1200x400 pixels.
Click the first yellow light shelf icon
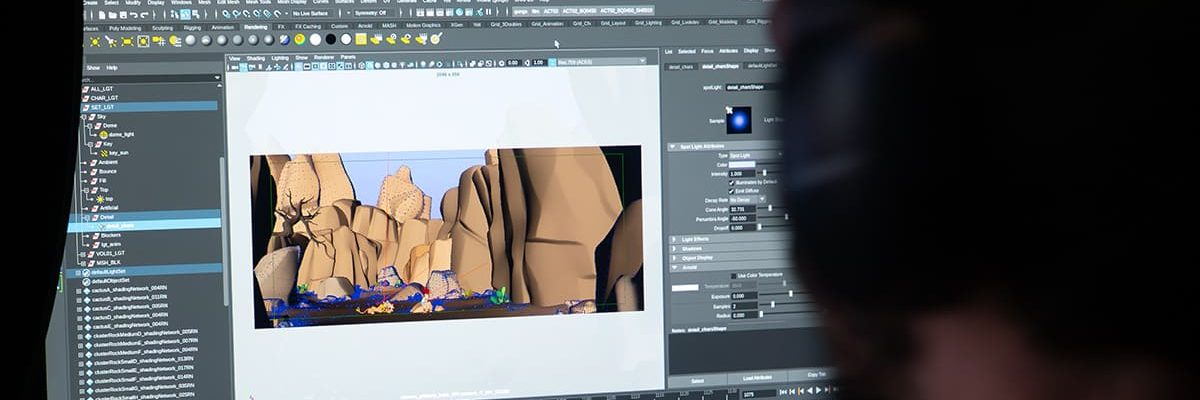[95, 41]
